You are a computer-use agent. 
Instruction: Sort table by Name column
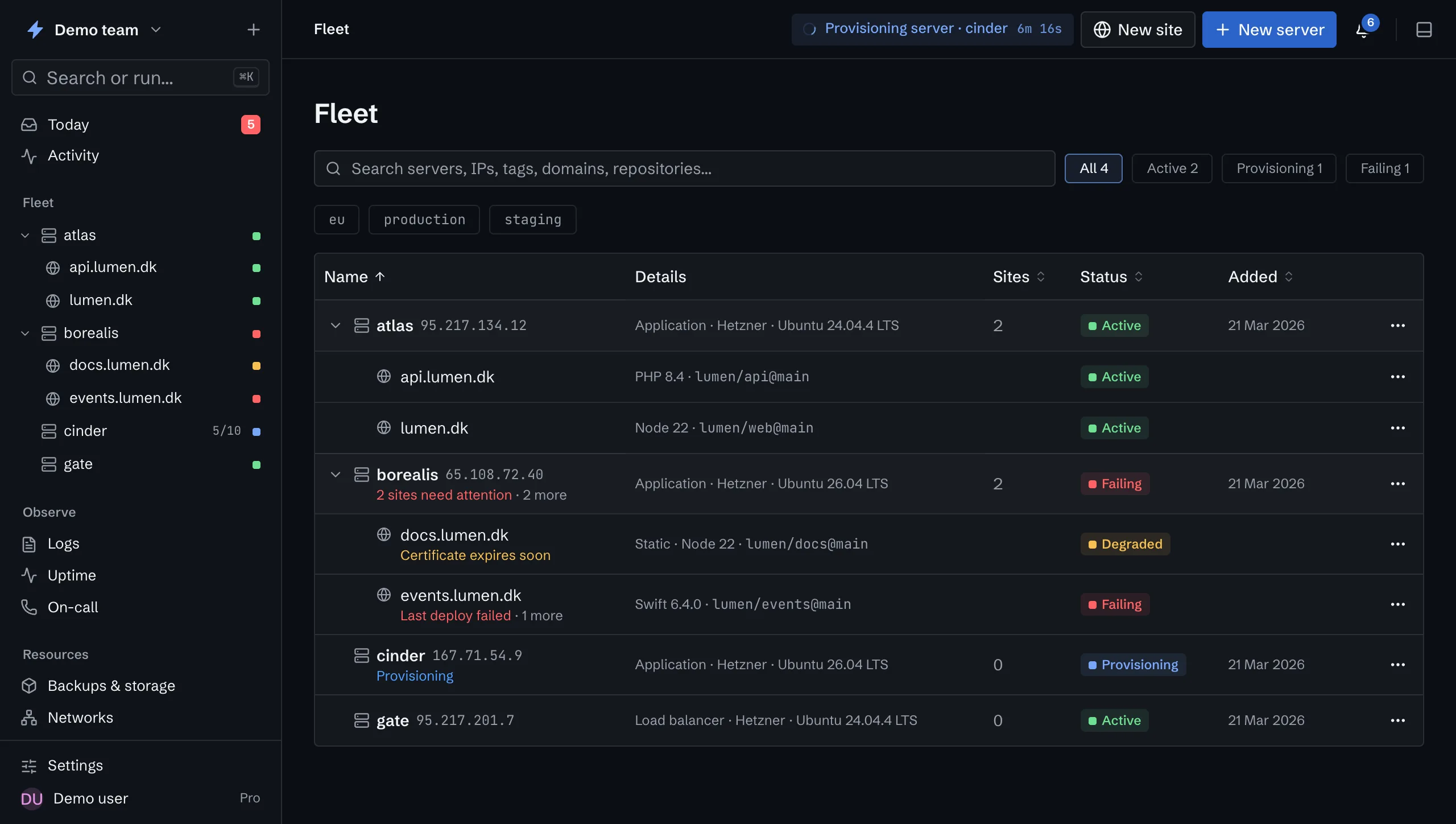tap(355, 277)
